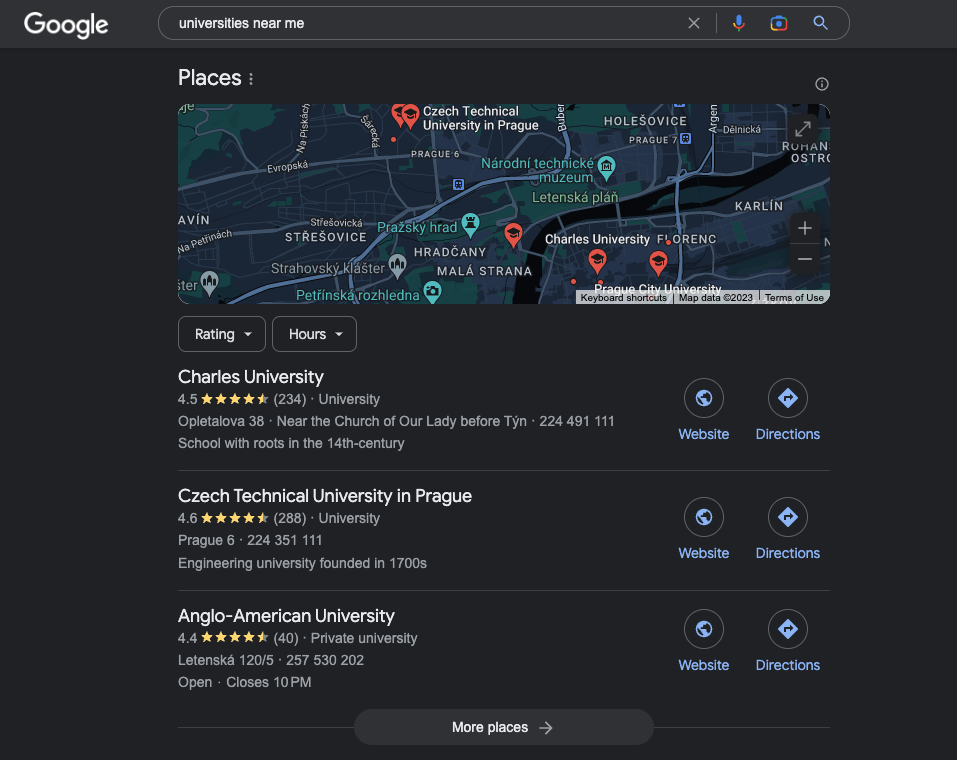Click the Charles University map pin
Image resolution: width=957 pixels, height=760 pixels.
(597, 261)
